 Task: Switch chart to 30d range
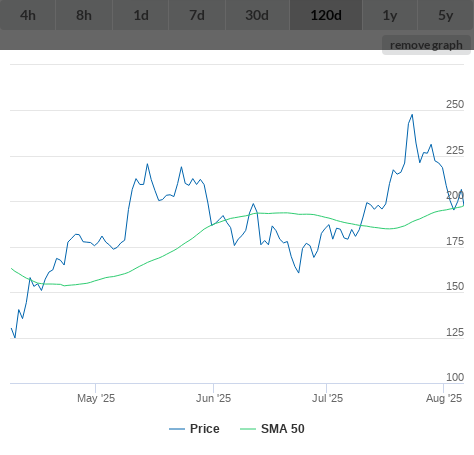coord(257,15)
